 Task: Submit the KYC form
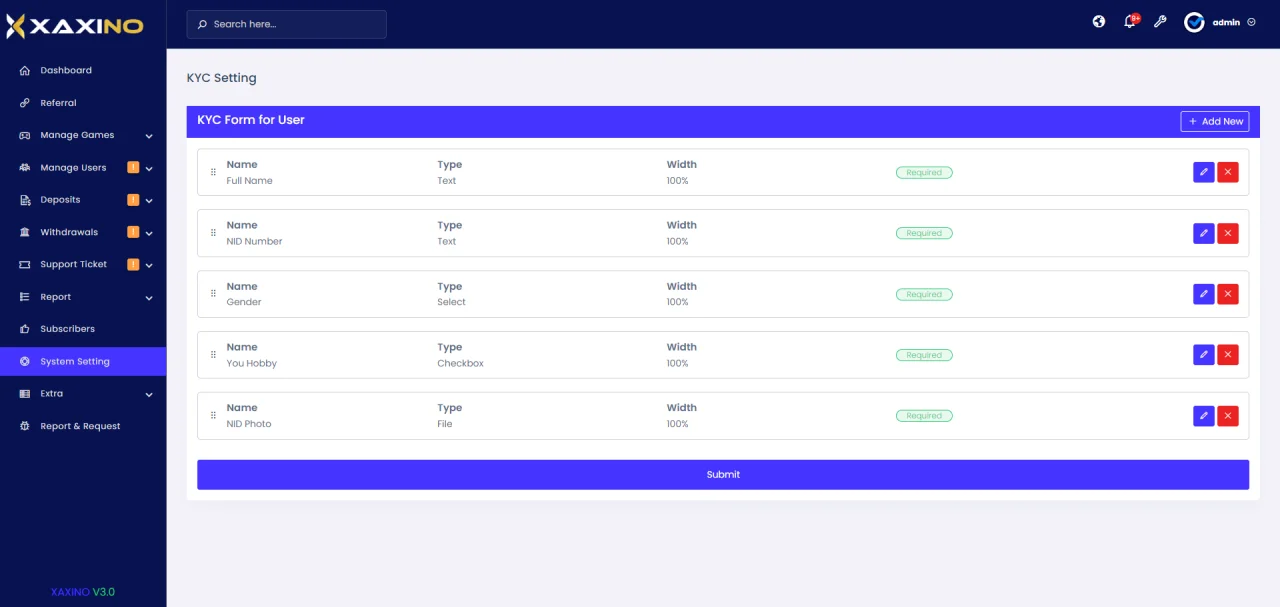(723, 475)
